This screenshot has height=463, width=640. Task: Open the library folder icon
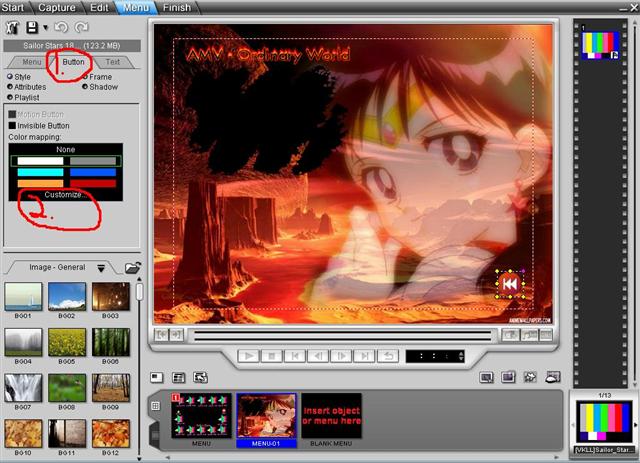[133, 268]
